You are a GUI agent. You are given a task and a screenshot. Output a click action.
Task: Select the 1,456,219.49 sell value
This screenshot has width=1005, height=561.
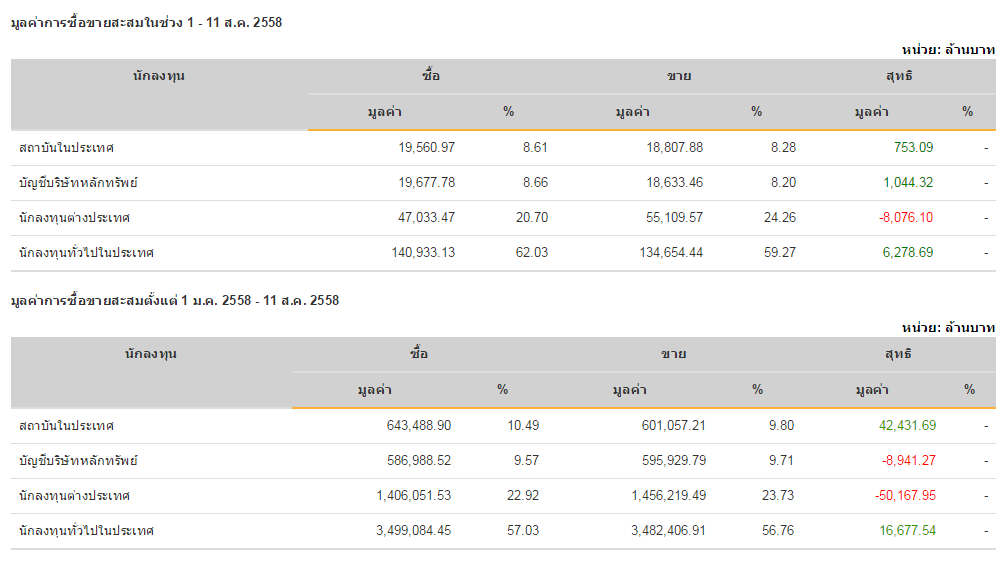pyautogui.click(x=668, y=495)
